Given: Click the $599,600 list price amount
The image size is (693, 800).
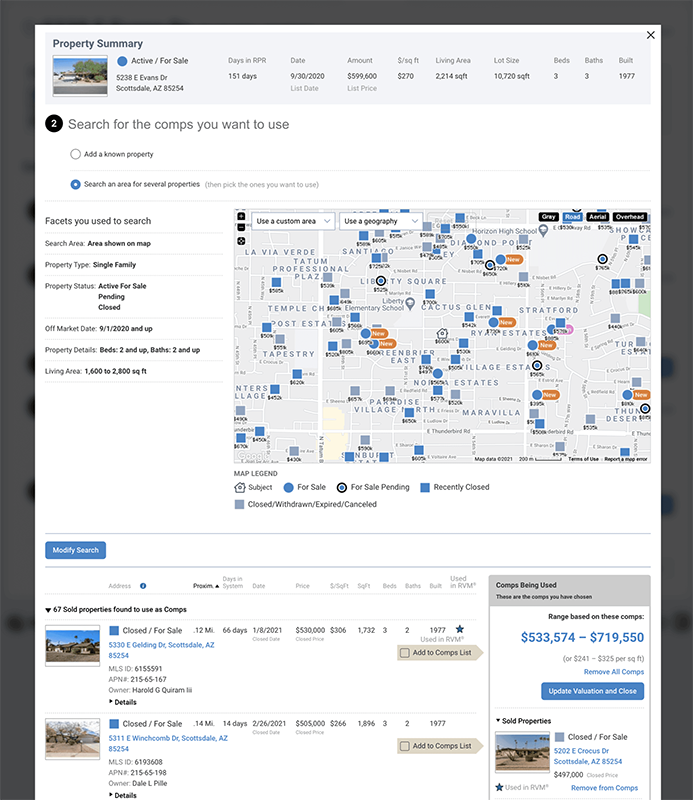Looking at the screenshot, I should (x=362, y=76).
